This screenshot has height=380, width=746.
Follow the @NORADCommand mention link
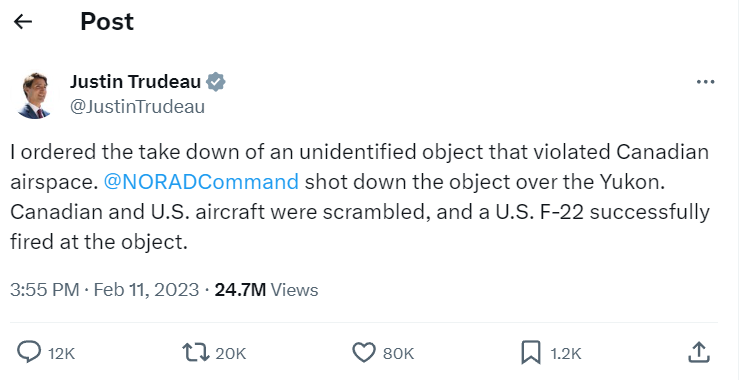pos(201,182)
